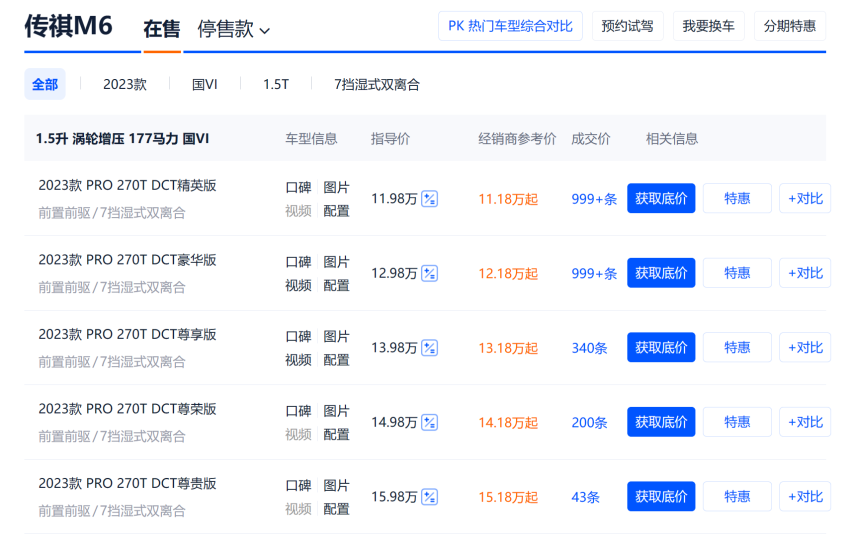The height and width of the screenshot is (550, 852).
Task: Click 特惠 for DCT精英版
Action: (737, 198)
